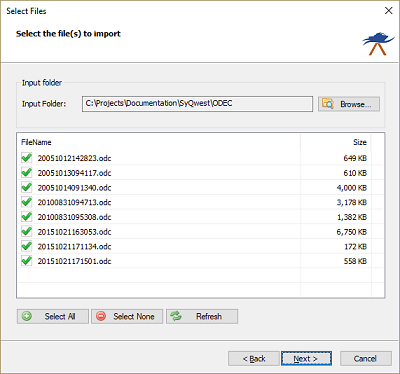
Task: Click the 649 KB size value
Action: (355, 158)
